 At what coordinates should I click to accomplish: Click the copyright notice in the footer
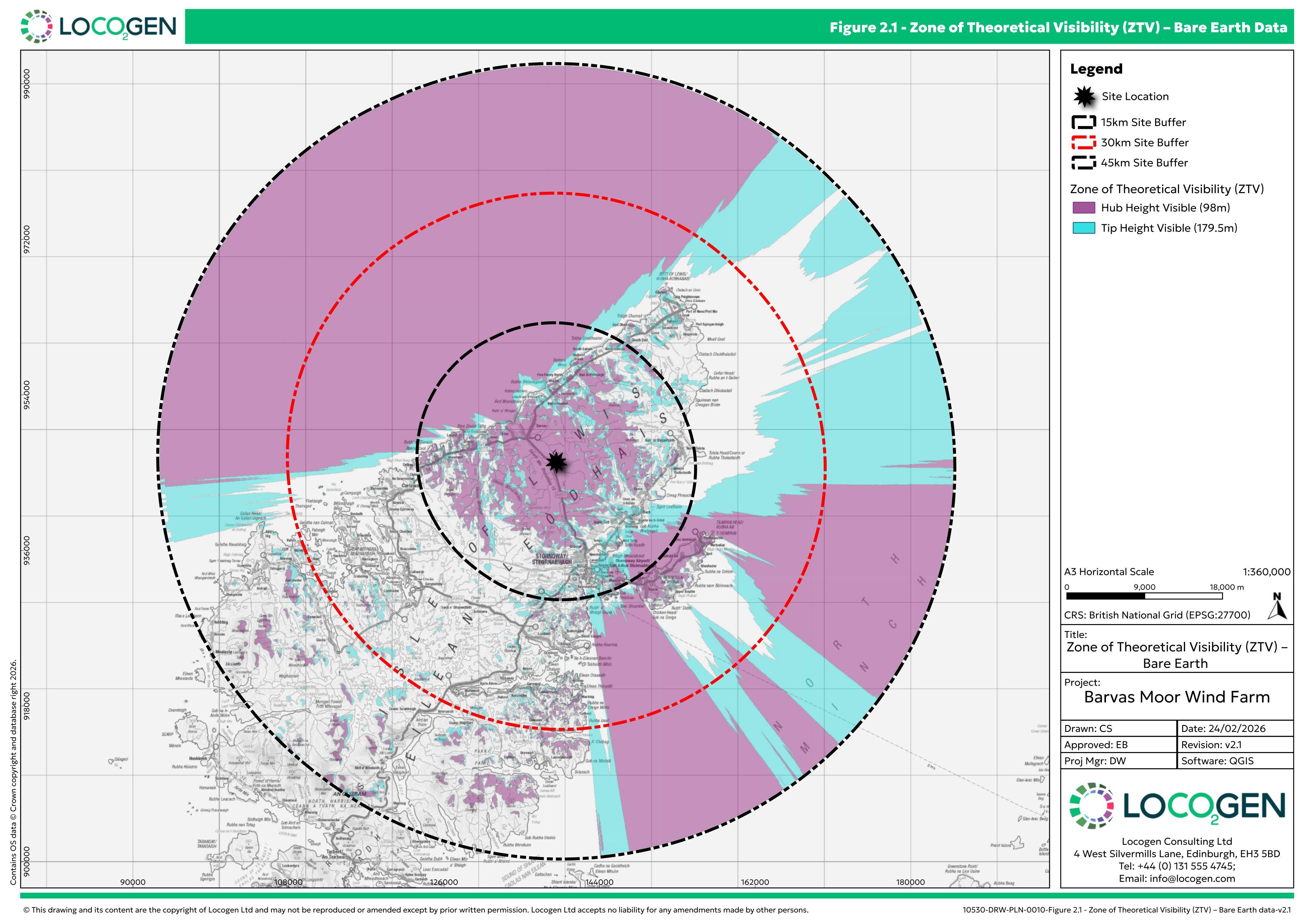pyautogui.click(x=415, y=910)
